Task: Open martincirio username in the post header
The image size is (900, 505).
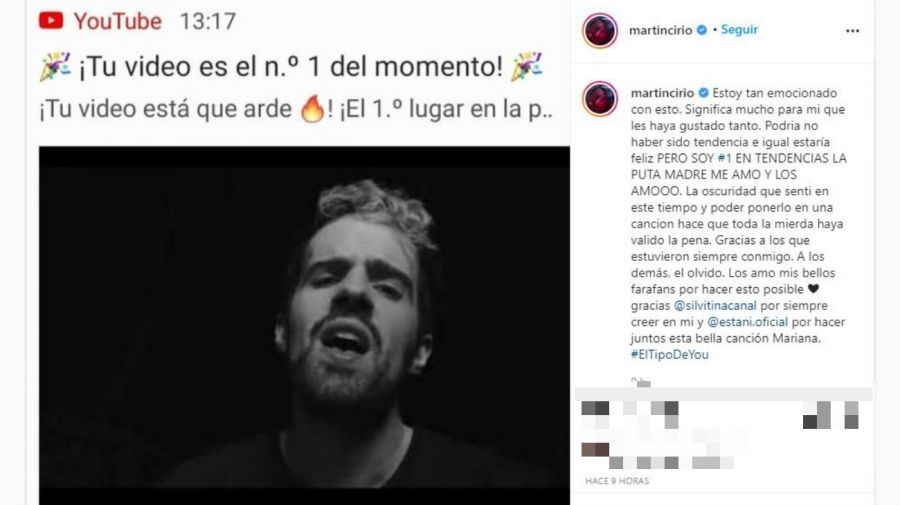Action: coord(661,30)
